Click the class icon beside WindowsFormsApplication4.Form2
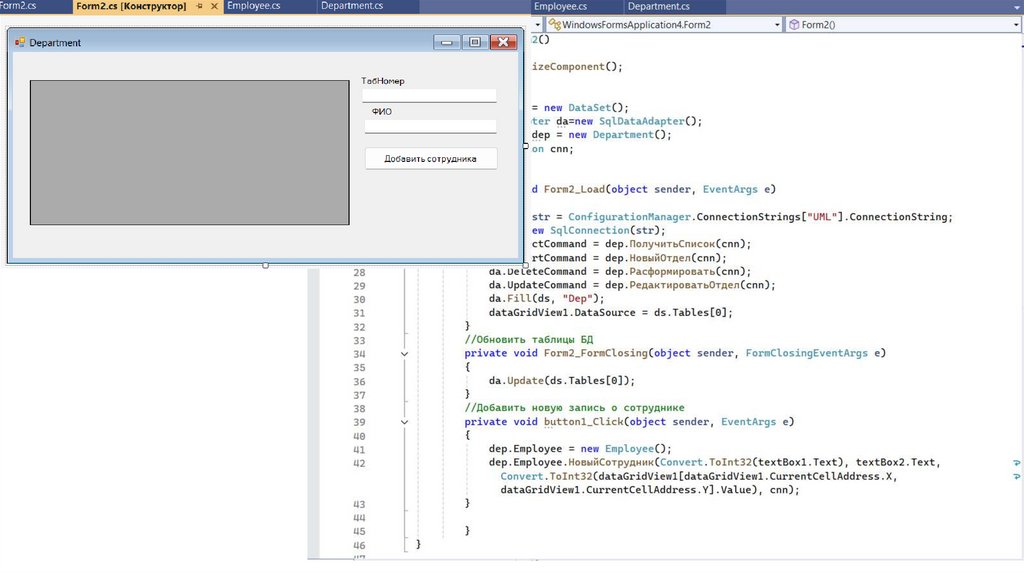This screenshot has height=574, width=1024. tap(554, 24)
